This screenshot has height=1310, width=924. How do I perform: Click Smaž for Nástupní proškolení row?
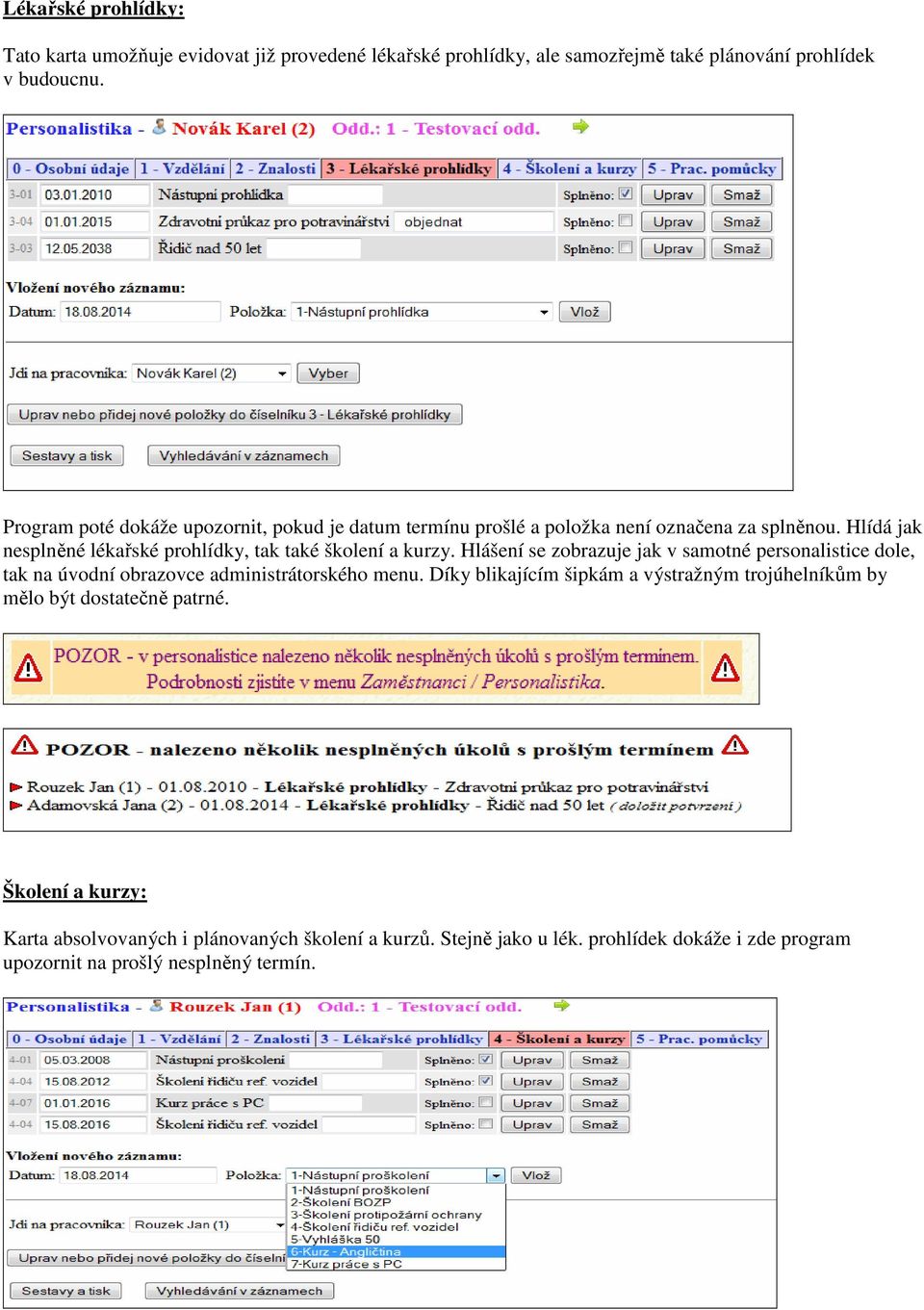click(x=600, y=1060)
